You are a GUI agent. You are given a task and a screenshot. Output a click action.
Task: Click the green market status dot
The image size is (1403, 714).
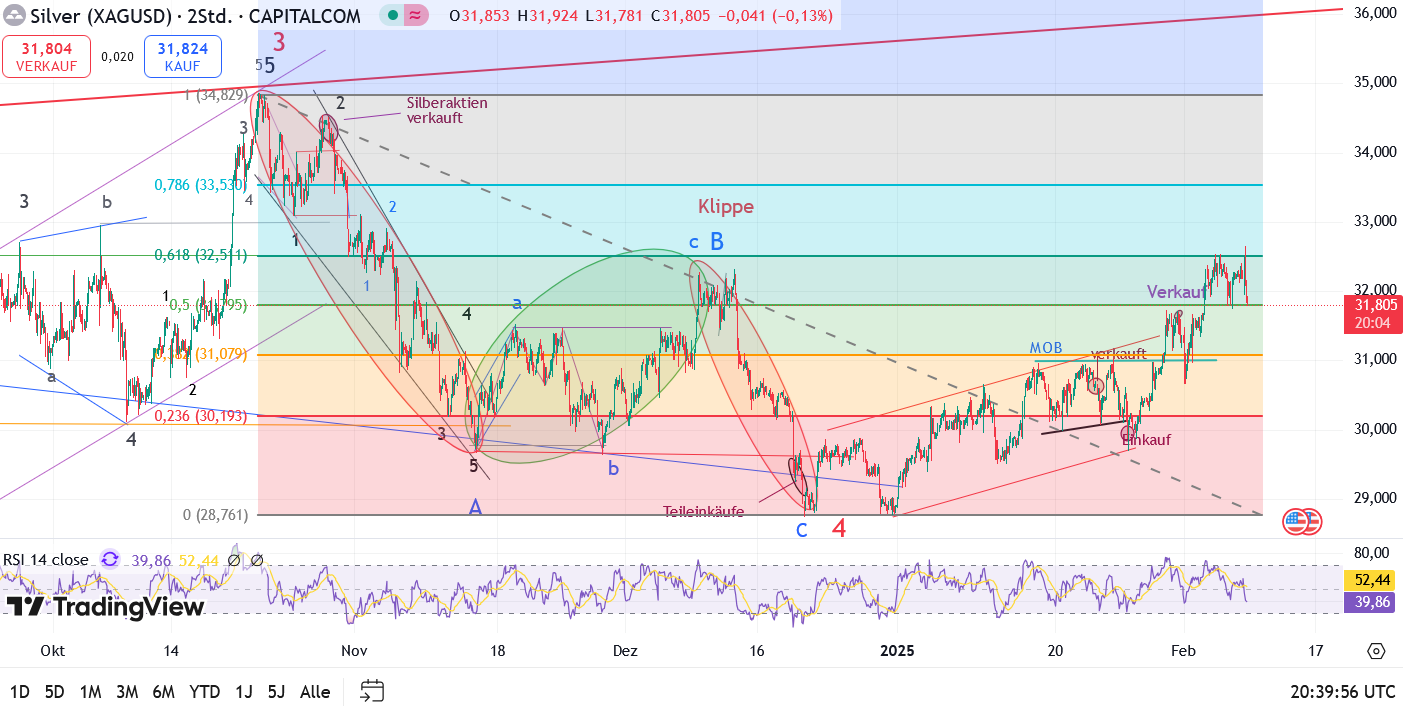click(x=392, y=16)
